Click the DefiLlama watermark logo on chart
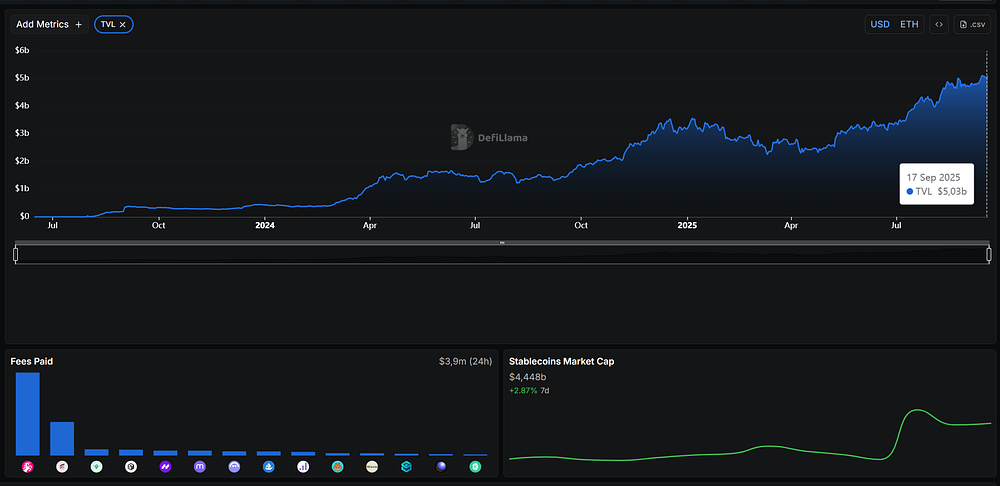Screen dimensions: 1000x486 [488, 138]
